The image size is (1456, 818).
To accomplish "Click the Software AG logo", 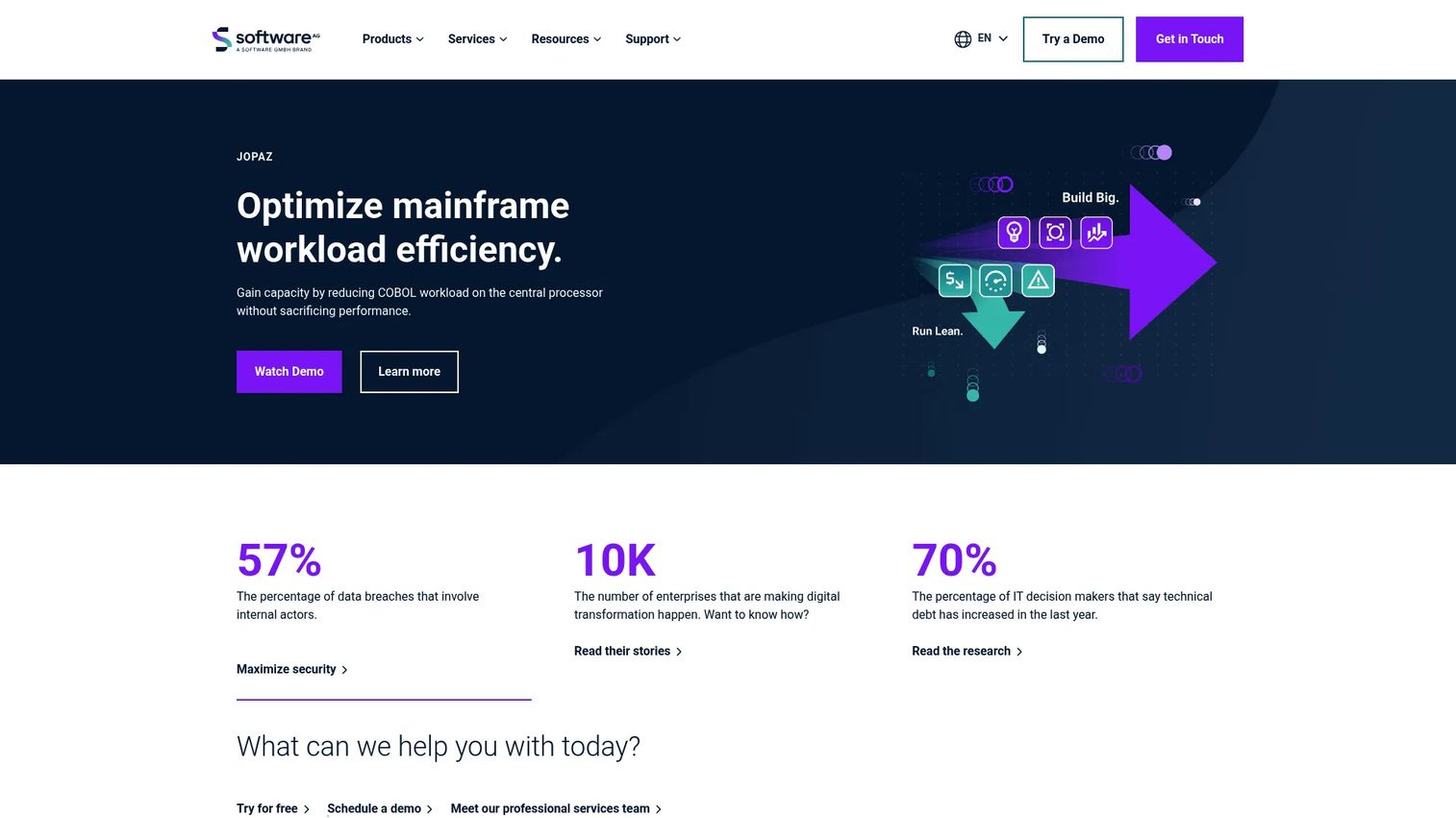I will pos(266,39).
